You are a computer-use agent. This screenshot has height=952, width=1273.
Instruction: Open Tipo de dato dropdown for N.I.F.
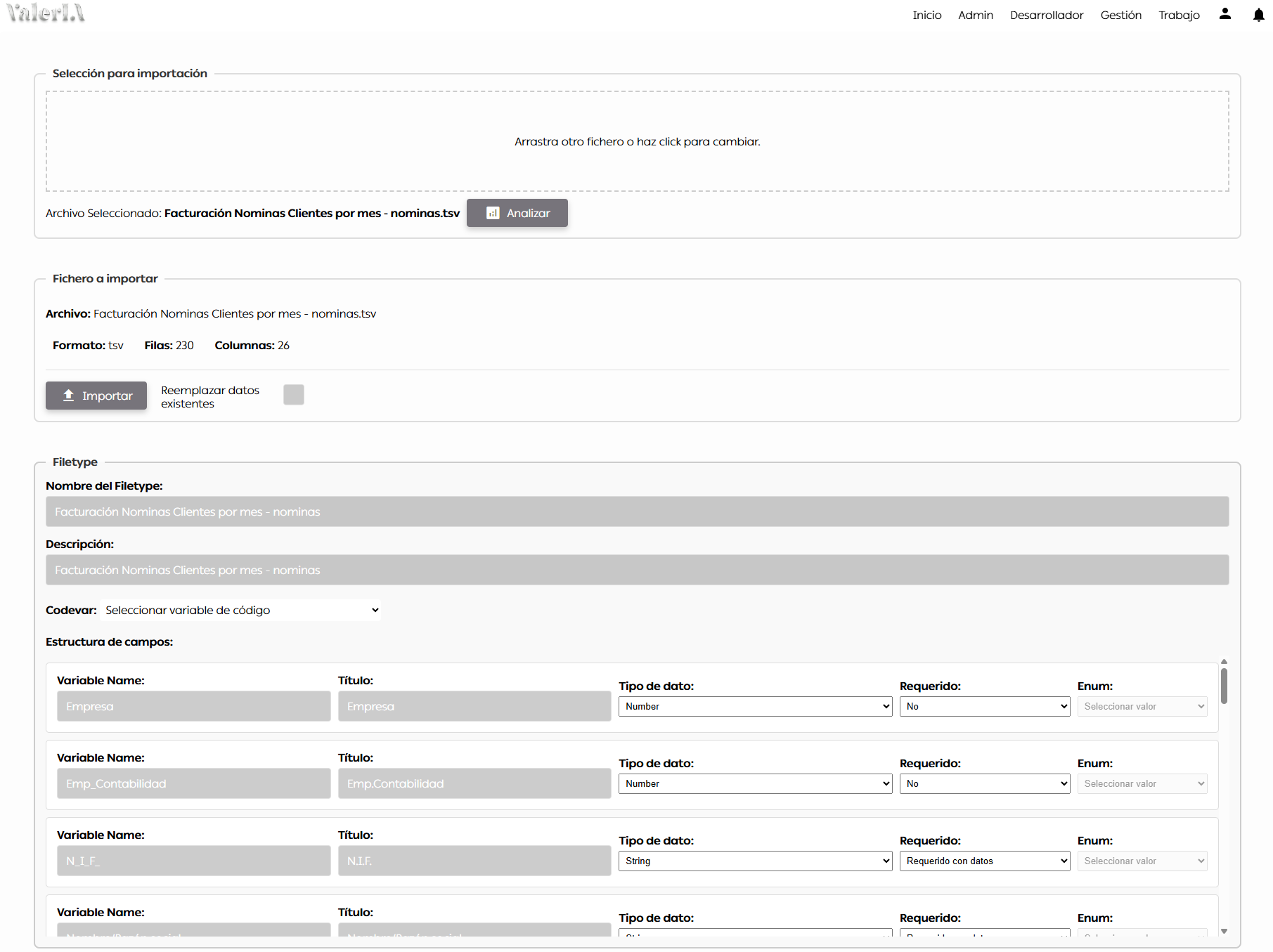(x=755, y=861)
